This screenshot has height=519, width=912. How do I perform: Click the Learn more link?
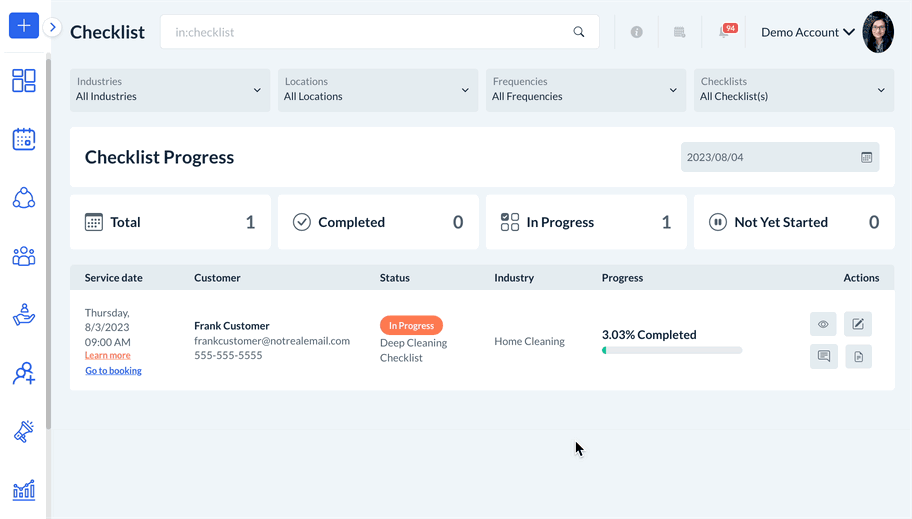coord(107,356)
